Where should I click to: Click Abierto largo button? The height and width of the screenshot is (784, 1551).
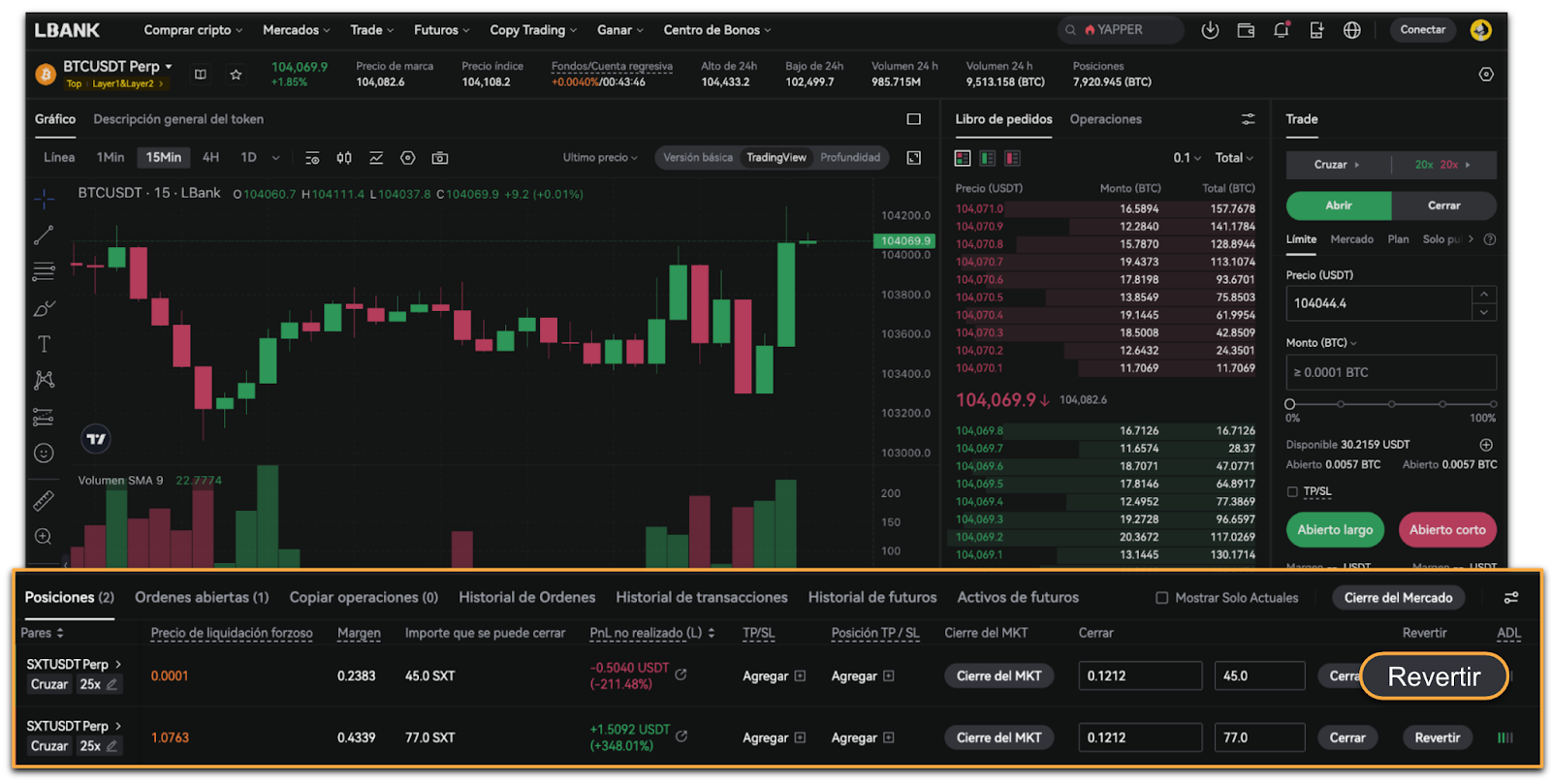point(1335,530)
